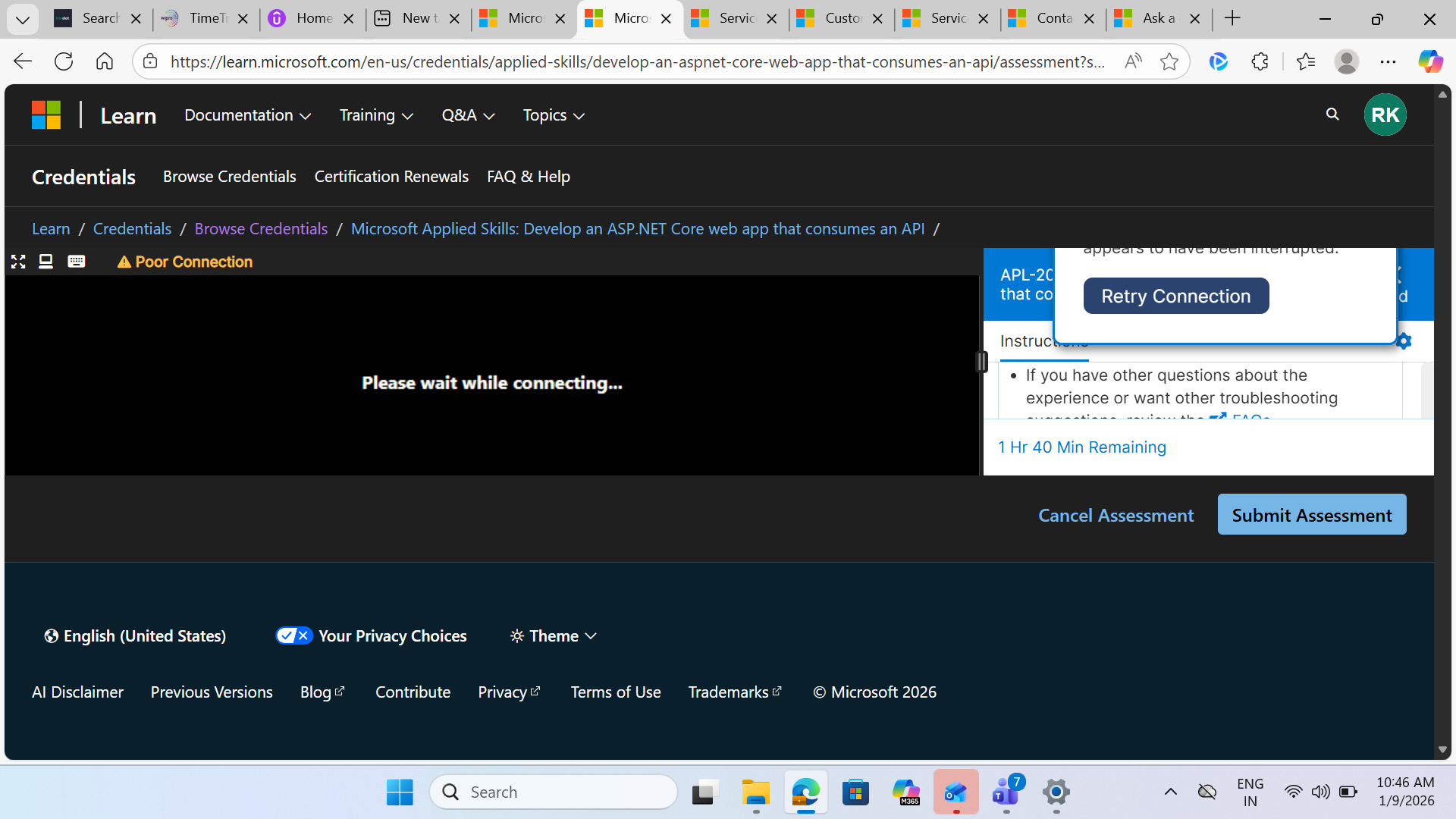The width and height of the screenshot is (1456, 819).
Task: Launch Outlook from the taskbar
Action: (955, 792)
